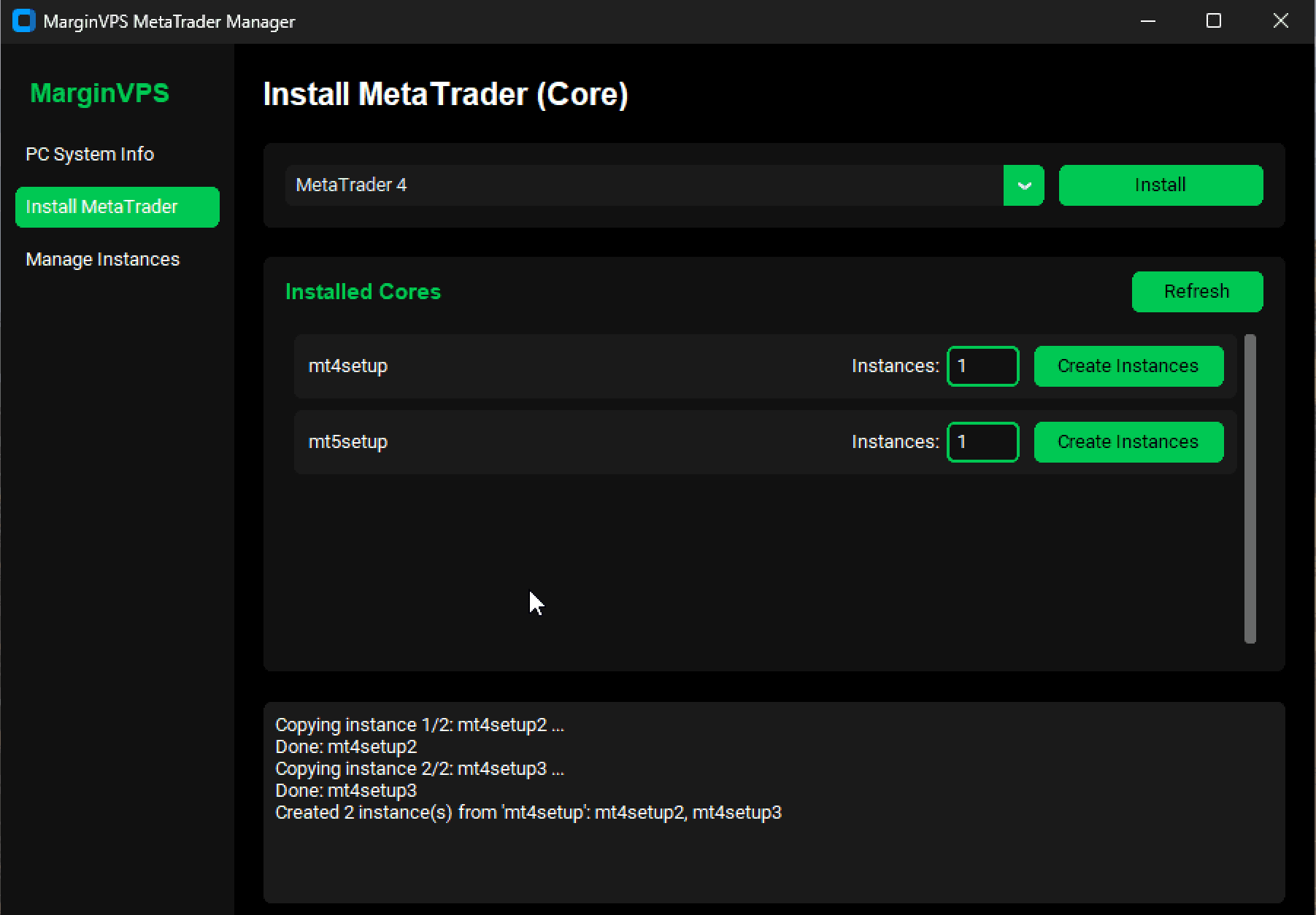Create instances for mt5setup
Screen dimensions: 1316x915
coord(1128,442)
